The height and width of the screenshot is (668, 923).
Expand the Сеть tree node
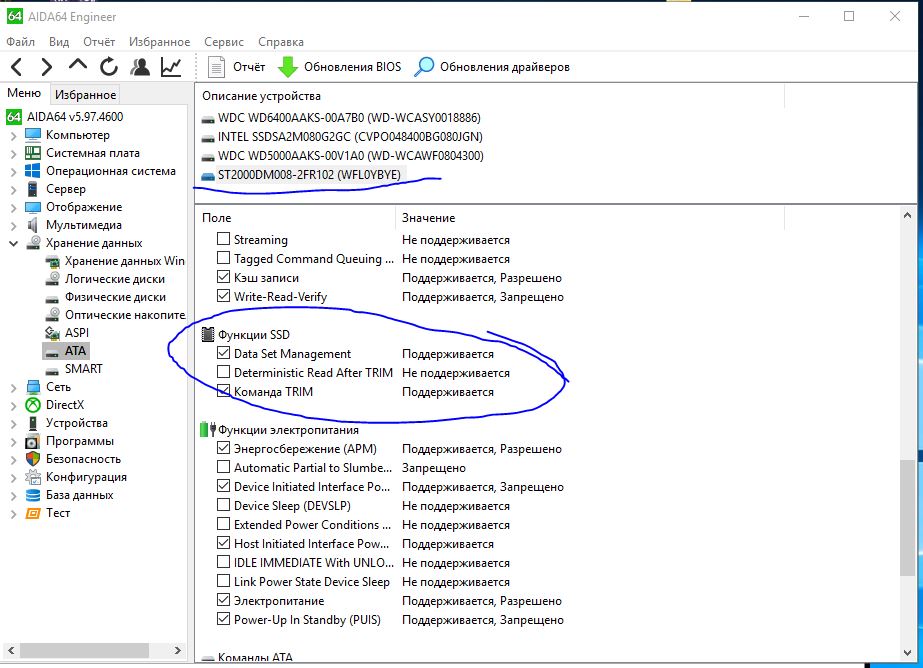click(13, 388)
